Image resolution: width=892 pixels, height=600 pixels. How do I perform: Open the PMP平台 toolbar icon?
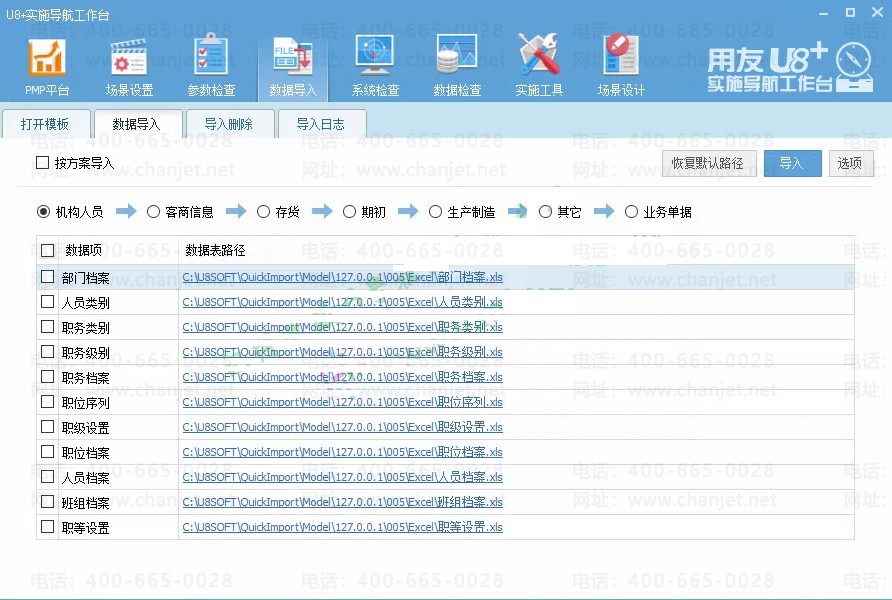click(x=47, y=66)
